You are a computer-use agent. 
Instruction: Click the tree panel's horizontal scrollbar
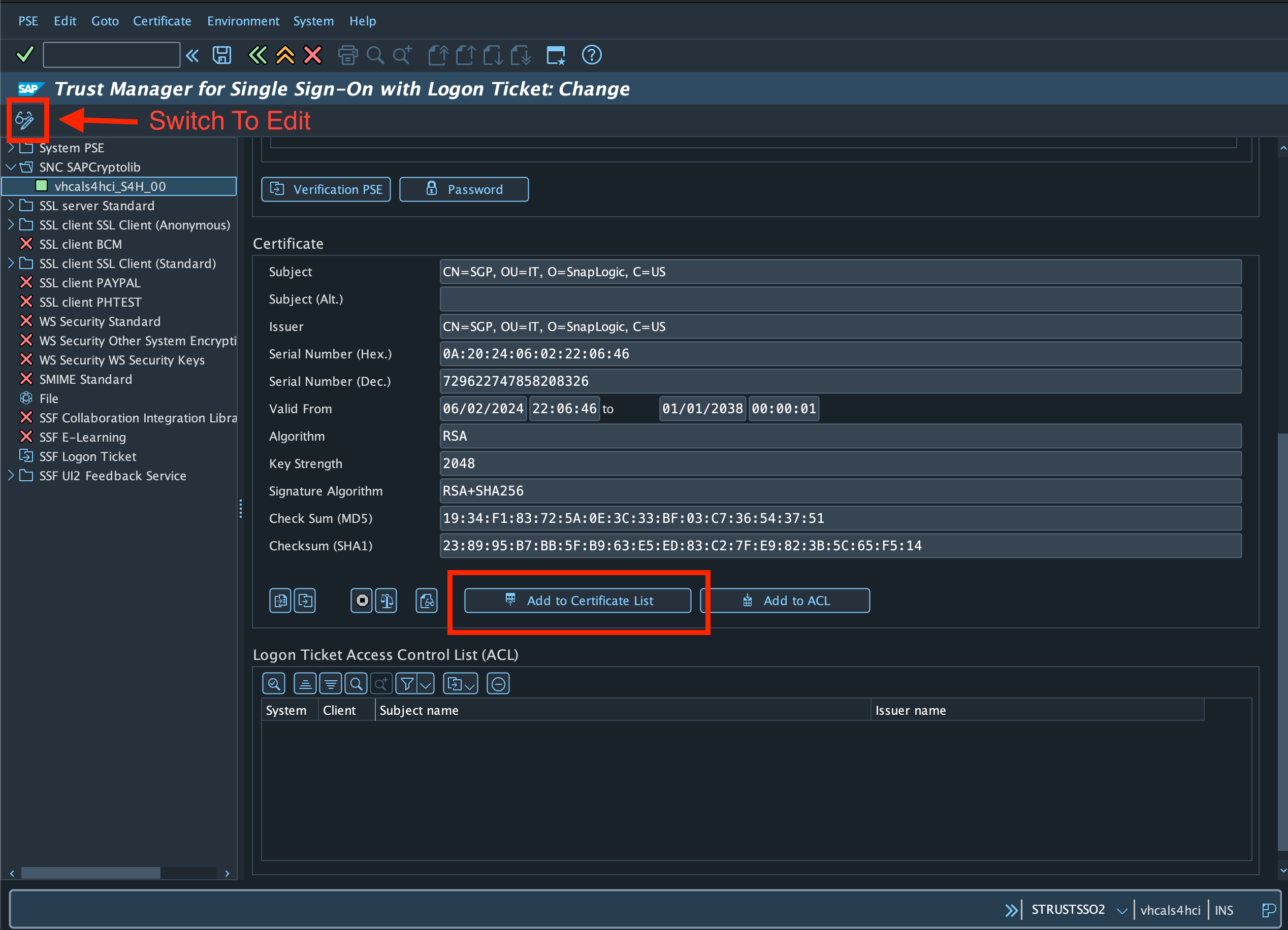point(91,873)
